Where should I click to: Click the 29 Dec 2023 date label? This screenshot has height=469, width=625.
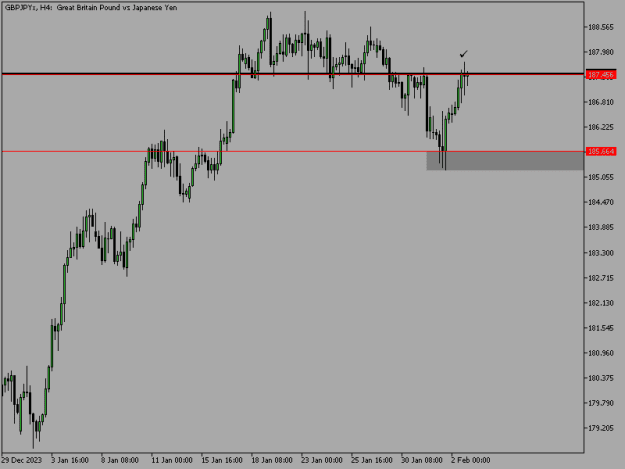pyautogui.click(x=22, y=460)
